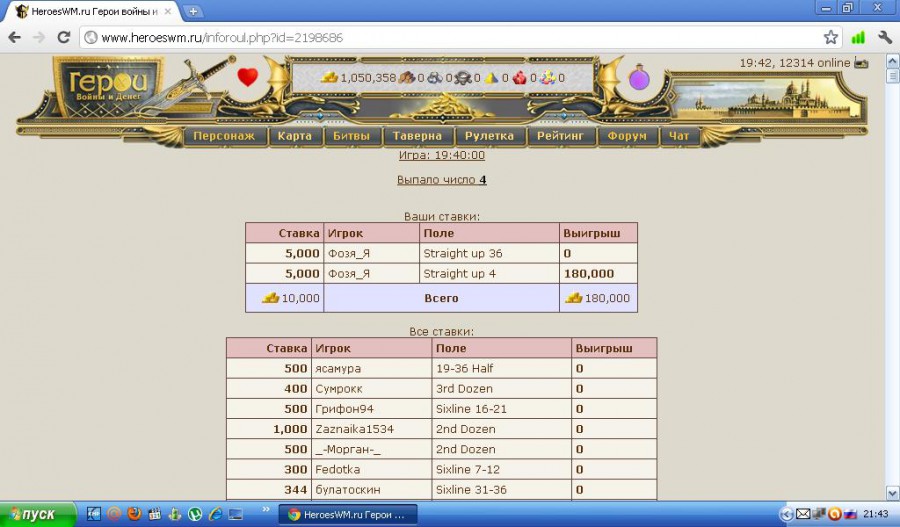This screenshot has height=527, width=900.
Task: Click the page scrollbar down arrow
Action: pos(892,492)
